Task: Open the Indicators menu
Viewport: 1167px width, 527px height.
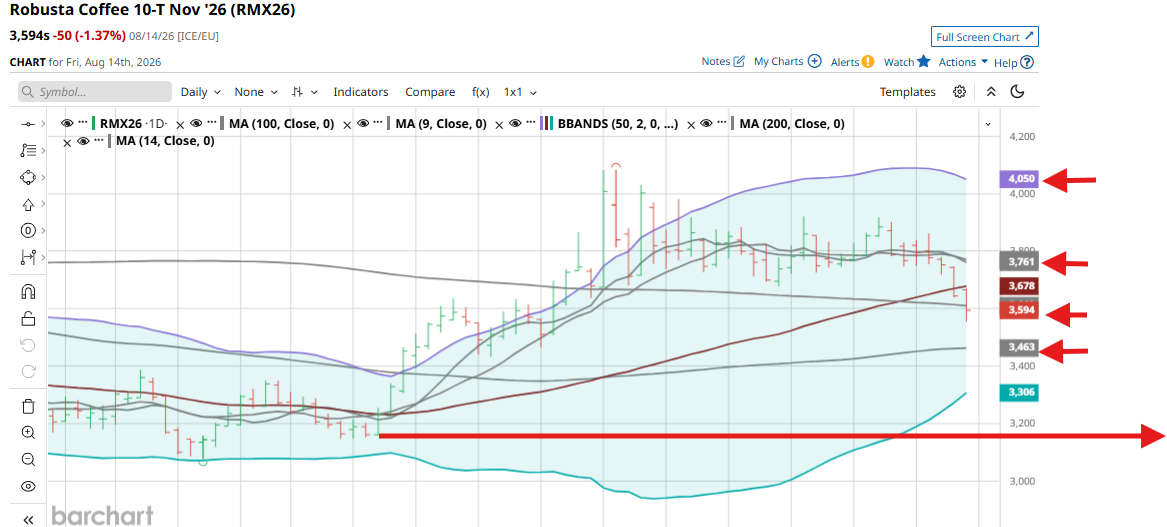Action: (x=361, y=92)
